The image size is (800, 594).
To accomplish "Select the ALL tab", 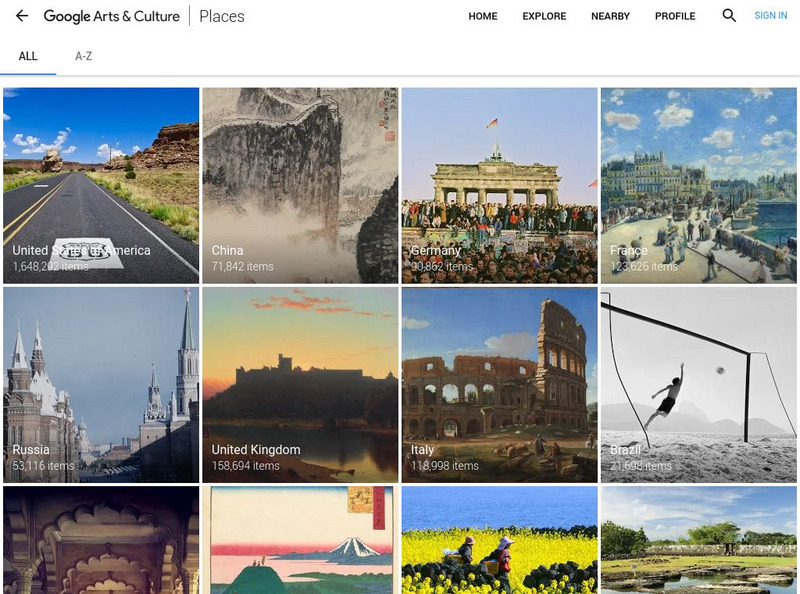I will point(28,56).
